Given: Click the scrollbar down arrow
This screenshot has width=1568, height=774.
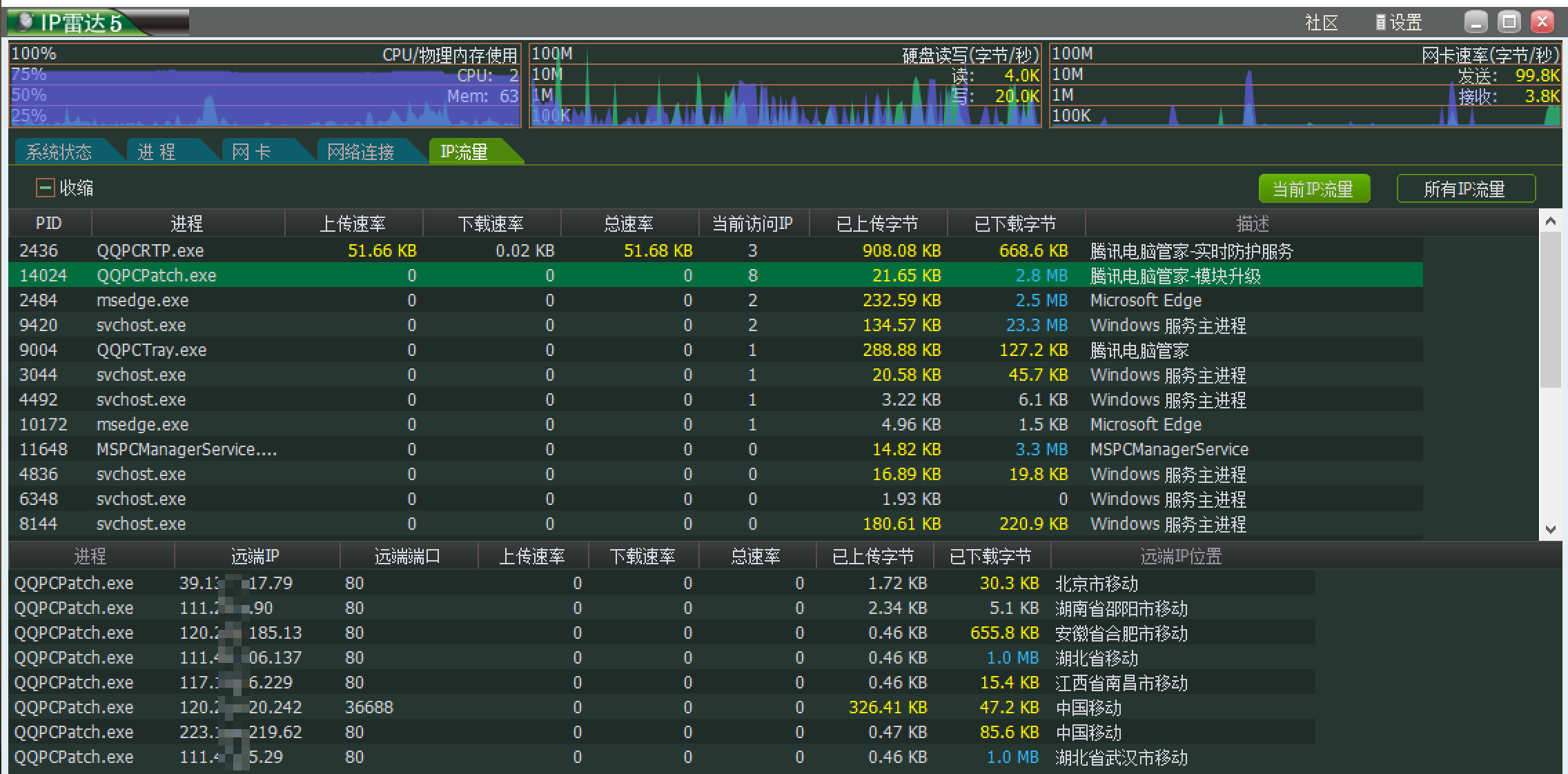Looking at the screenshot, I should (x=1551, y=529).
